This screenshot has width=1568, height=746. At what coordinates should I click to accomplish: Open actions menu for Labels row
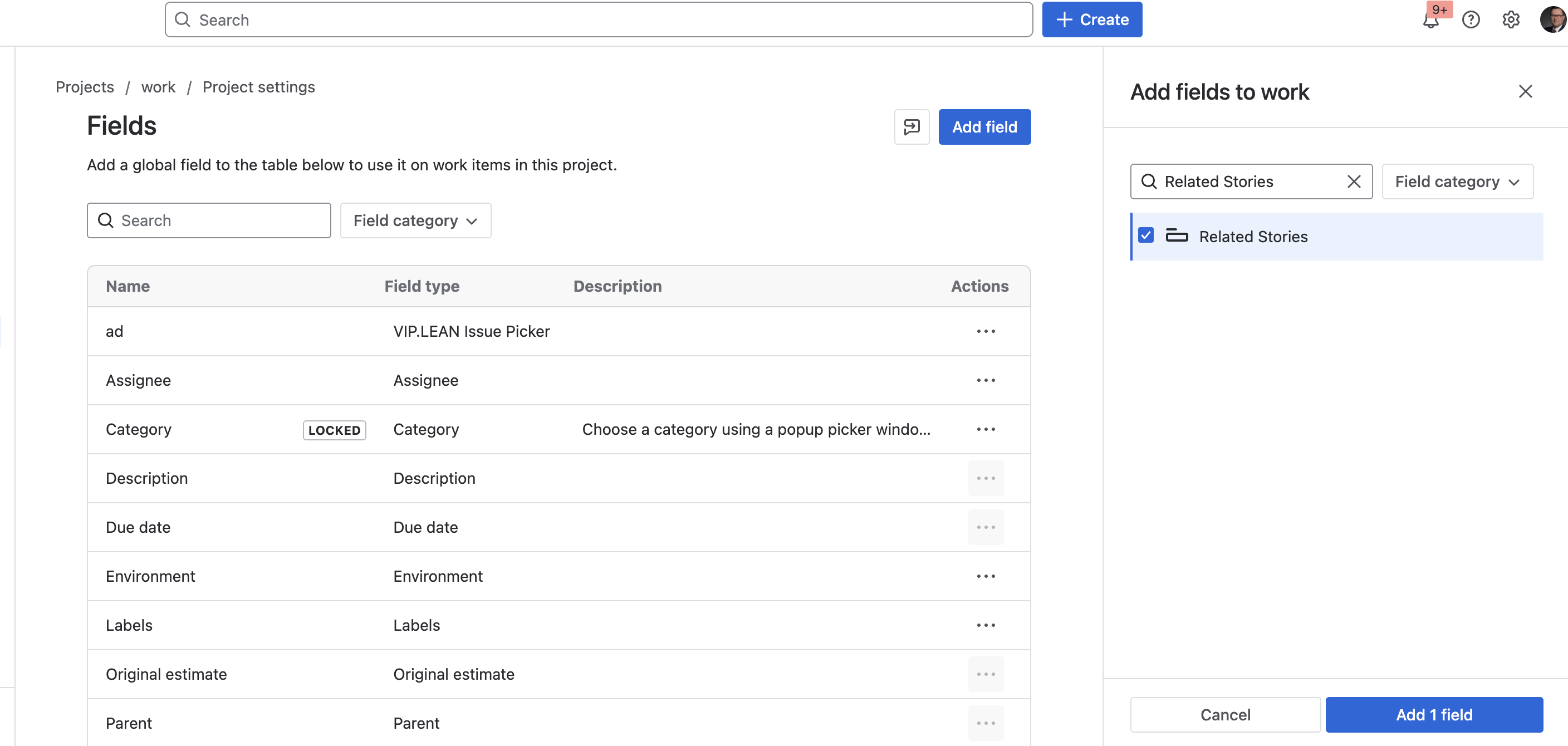(986, 625)
